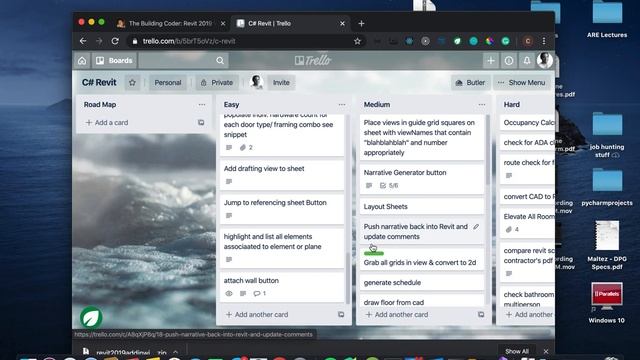Viewport: 640px width, 360px height.
Task: Click template icon at bottom of Easy list
Action: [341, 315]
